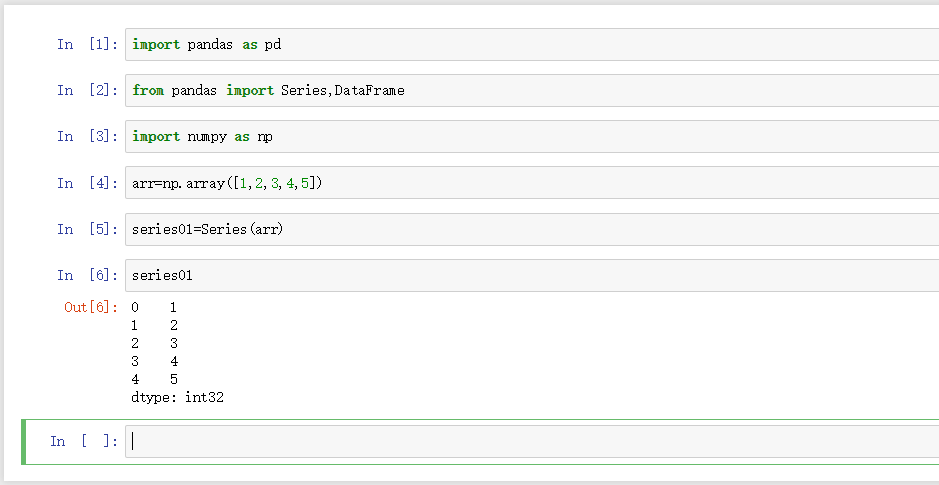Click the 'import numpy as np' code cell
The height and width of the screenshot is (485, 939).
(x=532, y=137)
